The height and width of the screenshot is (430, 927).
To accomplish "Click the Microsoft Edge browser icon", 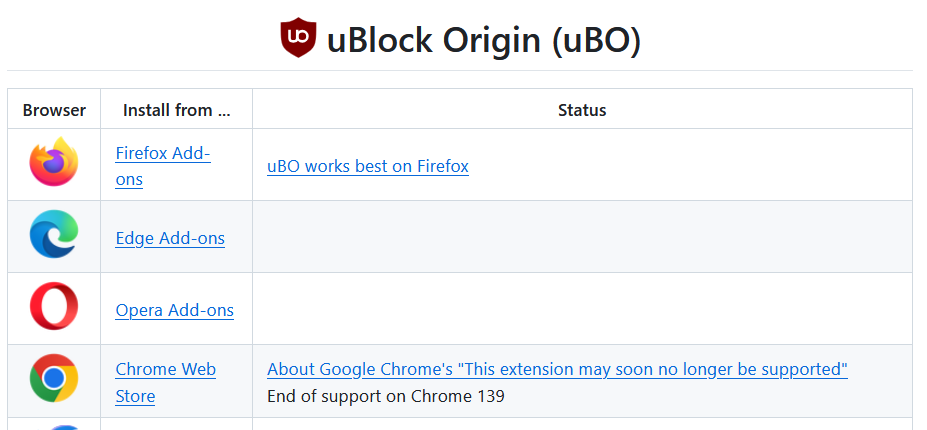I will pos(54,236).
